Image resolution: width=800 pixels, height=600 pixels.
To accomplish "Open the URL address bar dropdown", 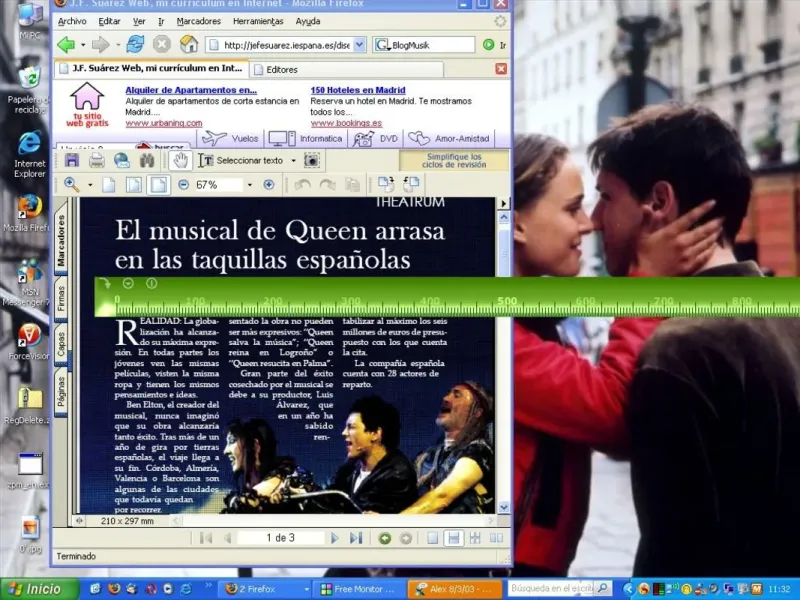I will pyautogui.click(x=359, y=45).
